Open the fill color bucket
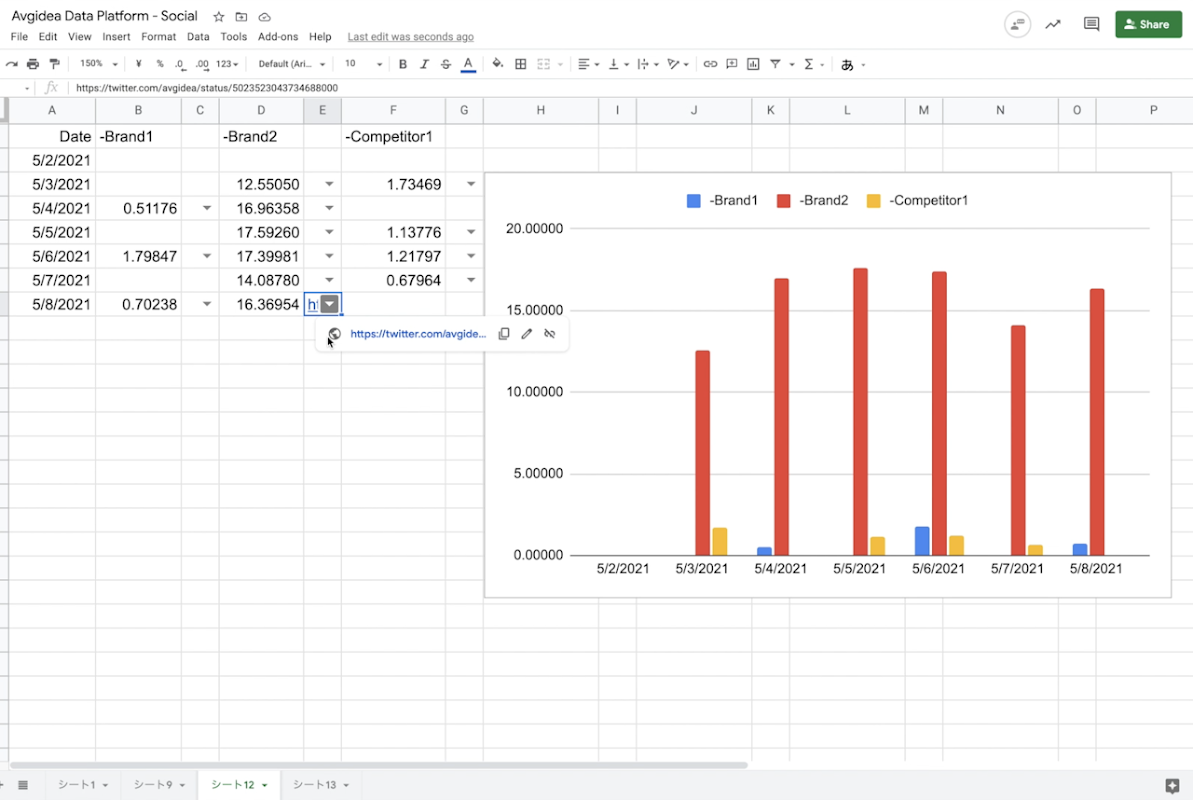 498,64
